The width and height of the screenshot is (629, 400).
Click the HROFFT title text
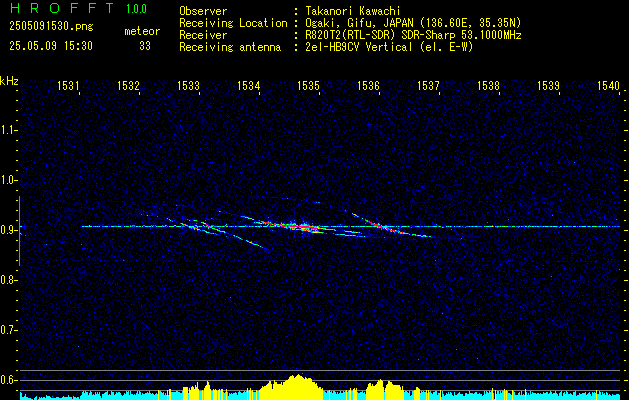point(62,8)
